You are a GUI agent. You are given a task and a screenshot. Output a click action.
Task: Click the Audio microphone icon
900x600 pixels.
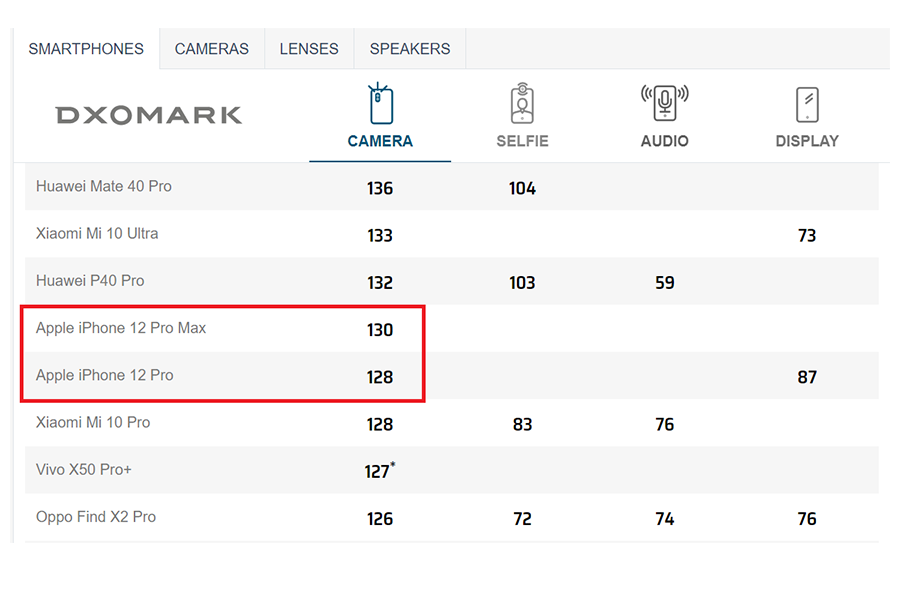[665, 104]
